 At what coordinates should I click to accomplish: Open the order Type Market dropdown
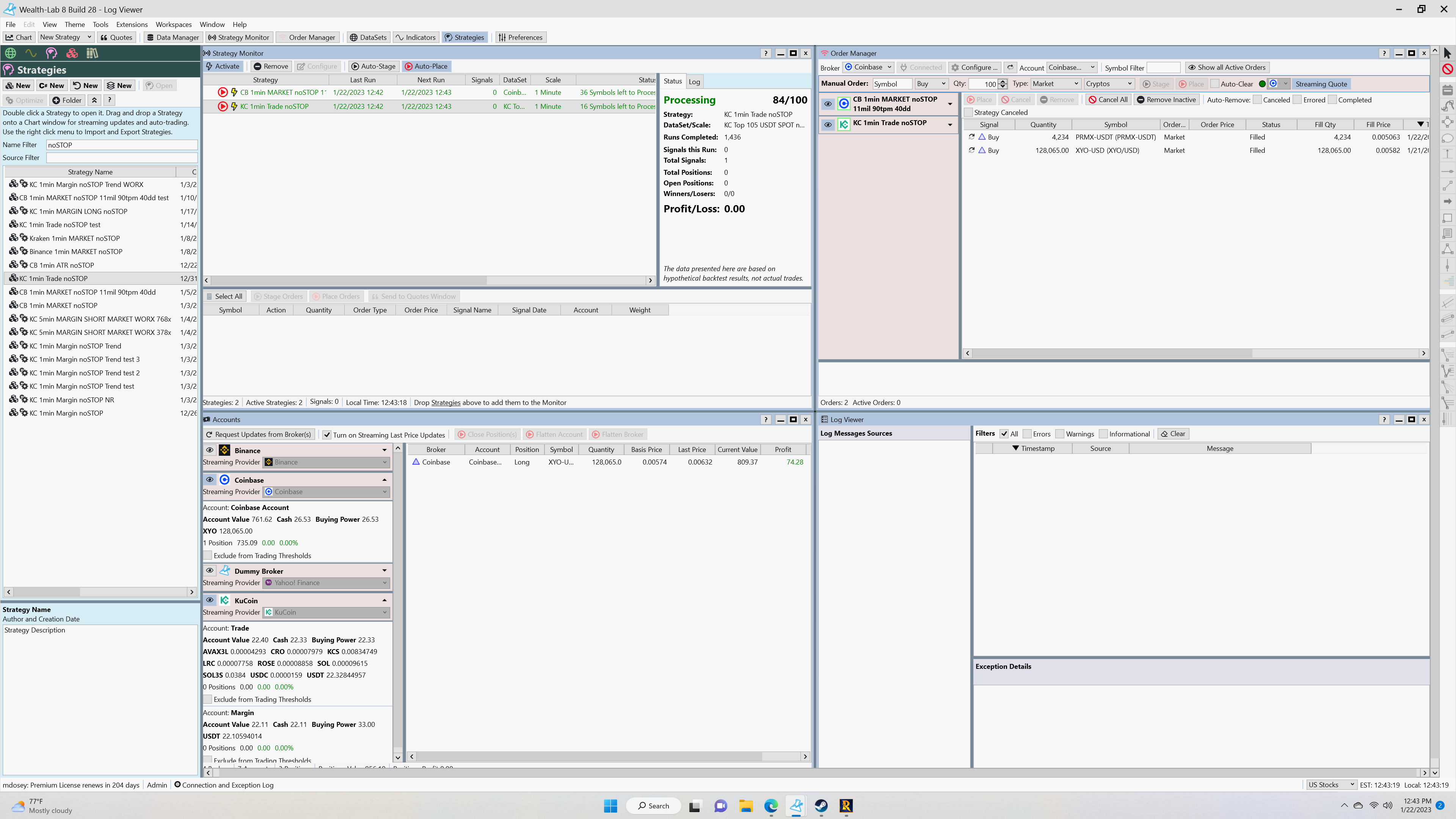(1055, 84)
